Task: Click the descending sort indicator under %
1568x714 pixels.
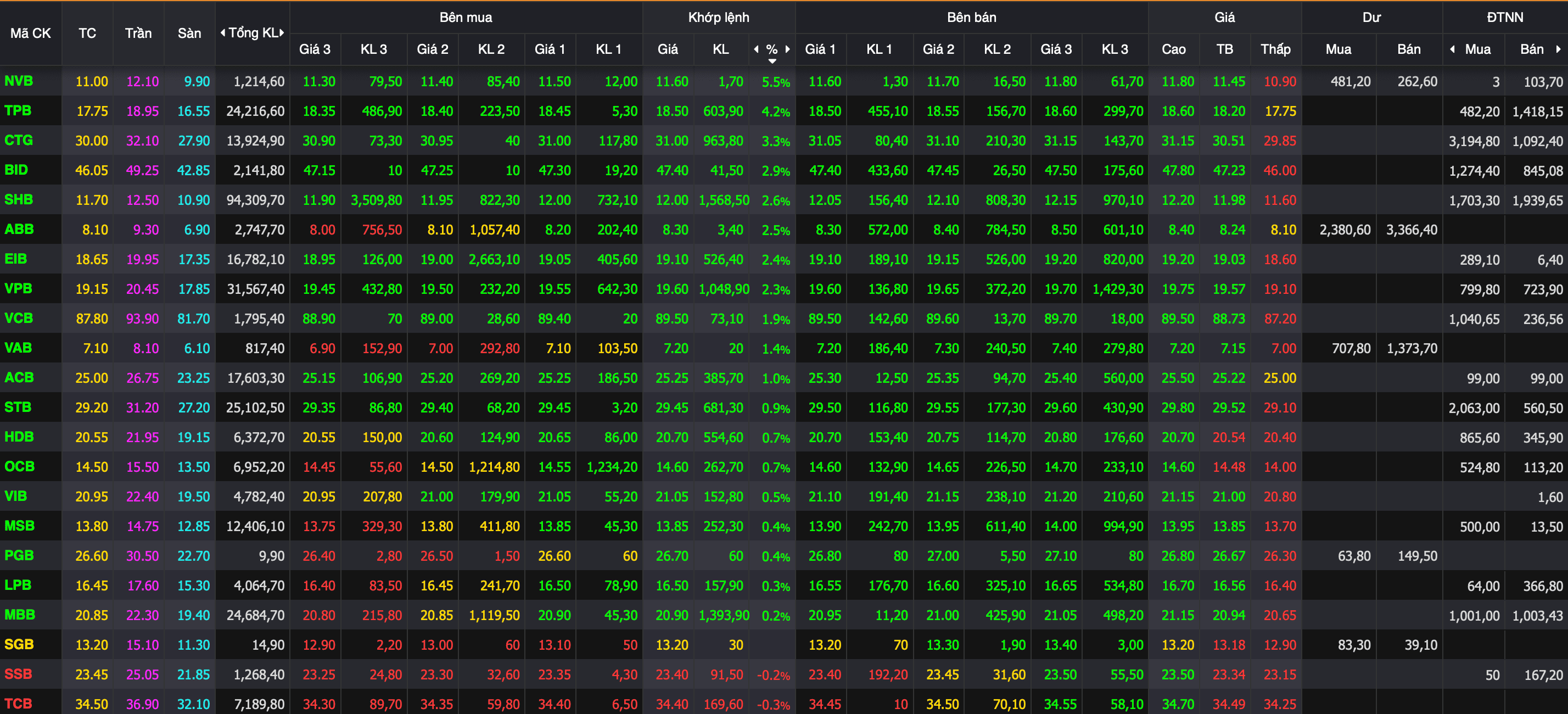Action: tap(772, 61)
